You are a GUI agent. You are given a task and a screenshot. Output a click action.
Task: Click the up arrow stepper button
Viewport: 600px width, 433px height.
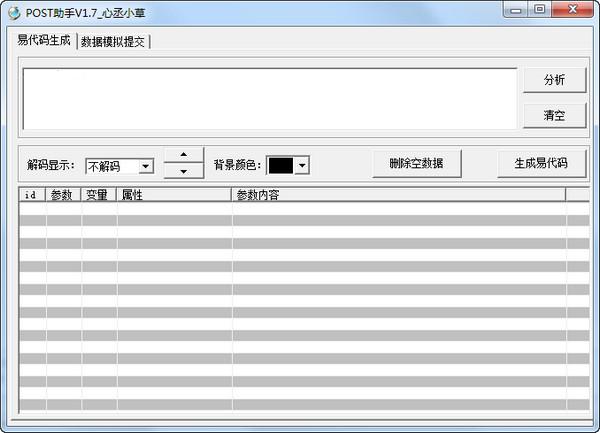(x=183, y=154)
